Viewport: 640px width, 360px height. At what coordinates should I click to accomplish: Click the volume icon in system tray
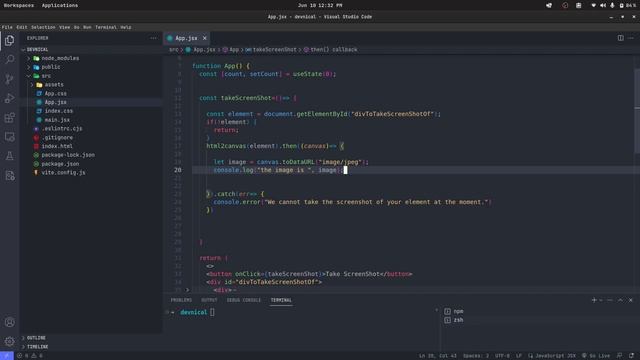(603, 5)
